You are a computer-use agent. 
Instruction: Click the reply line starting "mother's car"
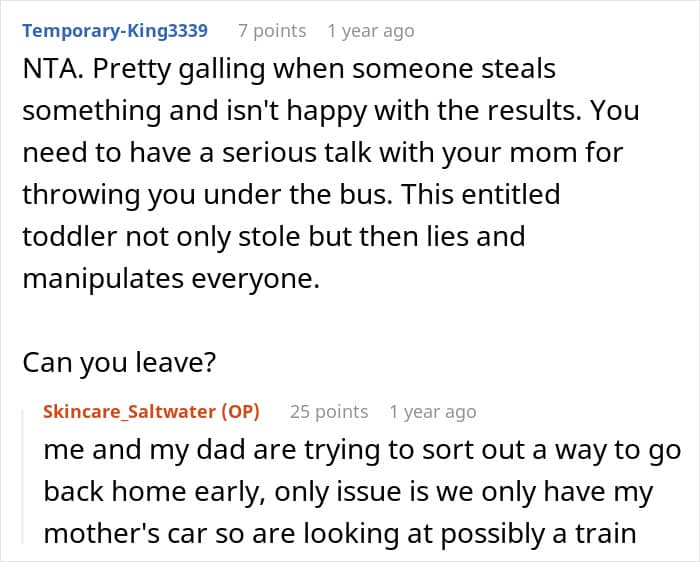pyautogui.click(x=340, y=533)
